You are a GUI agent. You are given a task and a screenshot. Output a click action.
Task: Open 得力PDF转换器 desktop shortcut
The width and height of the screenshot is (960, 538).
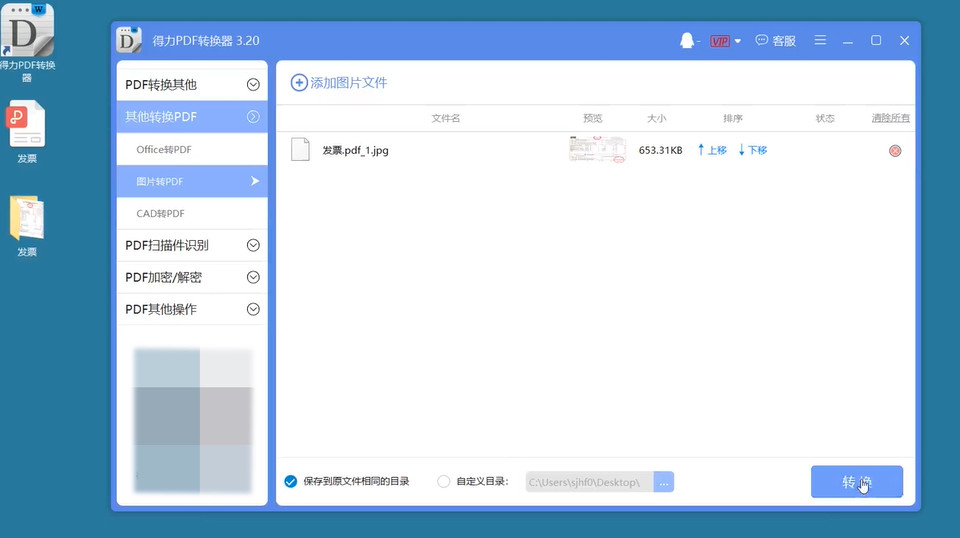pyautogui.click(x=27, y=43)
